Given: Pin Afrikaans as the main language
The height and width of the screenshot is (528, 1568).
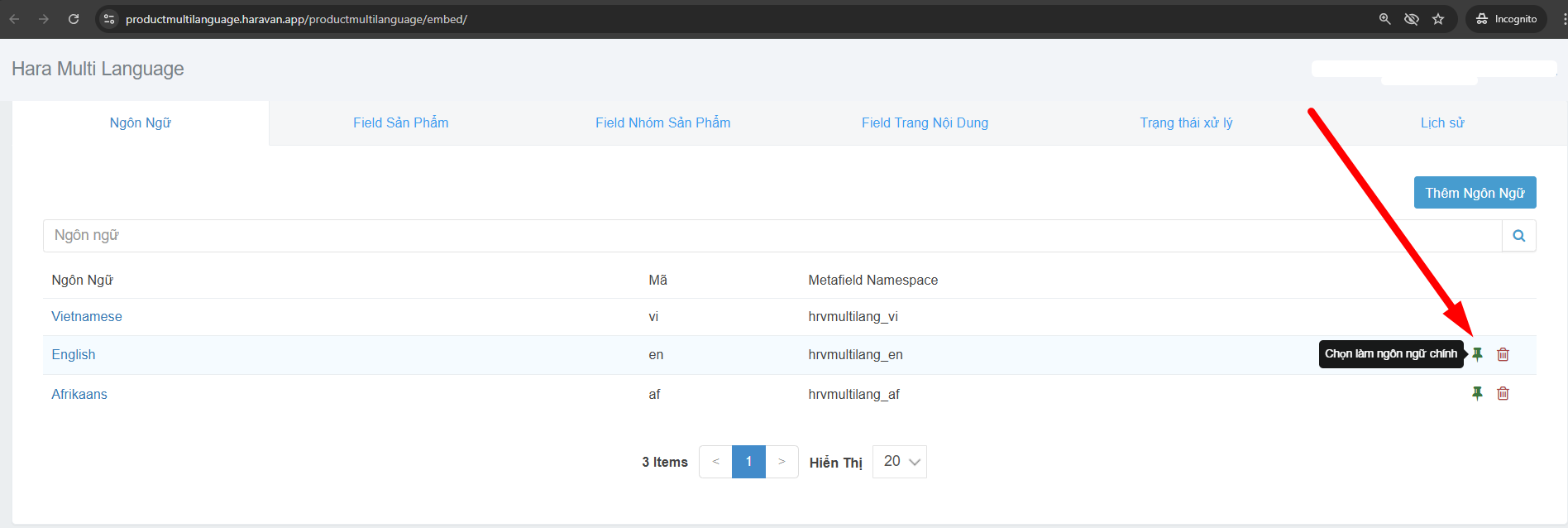Looking at the screenshot, I should (1477, 394).
